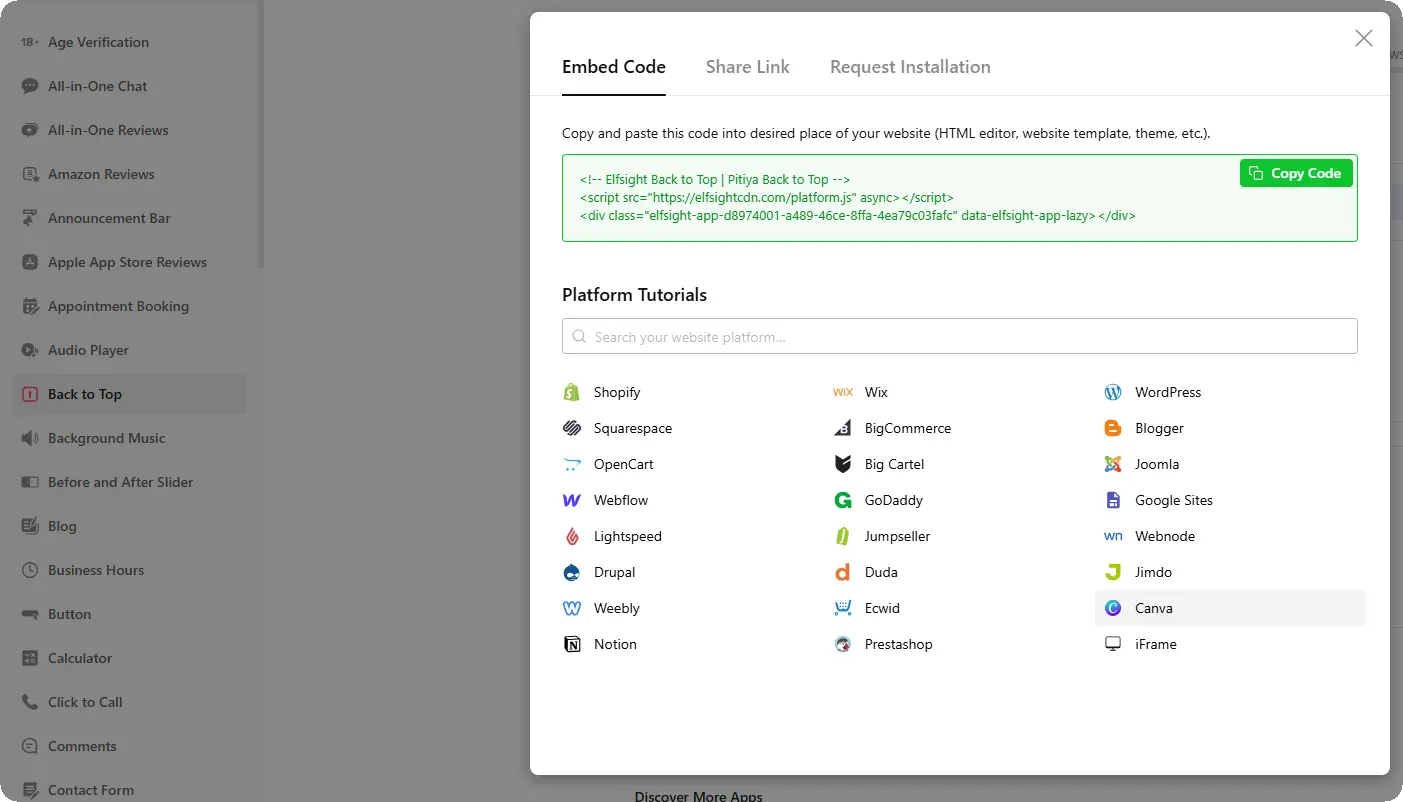The width and height of the screenshot is (1403, 802).
Task: Click the Jimdo logo icon
Action: (x=1113, y=572)
